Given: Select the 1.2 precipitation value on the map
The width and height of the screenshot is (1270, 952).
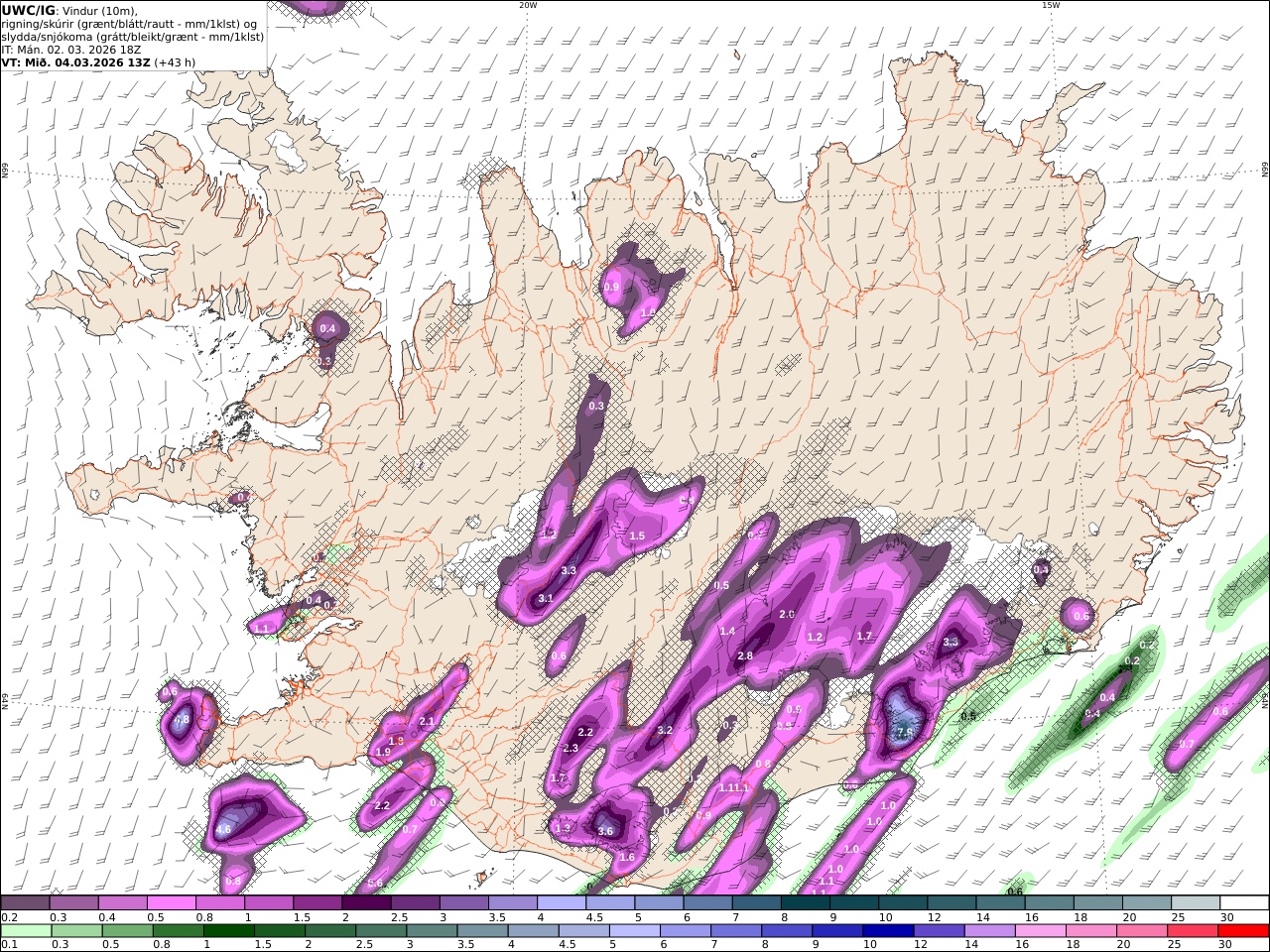Looking at the screenshot, I should tap(816, 638).
